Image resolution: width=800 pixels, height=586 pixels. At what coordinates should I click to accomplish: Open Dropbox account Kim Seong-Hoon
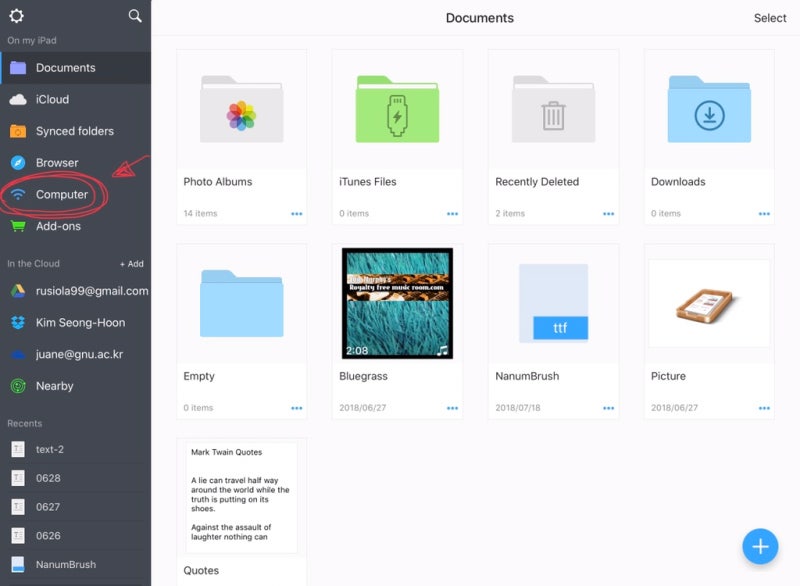(76, 323)
